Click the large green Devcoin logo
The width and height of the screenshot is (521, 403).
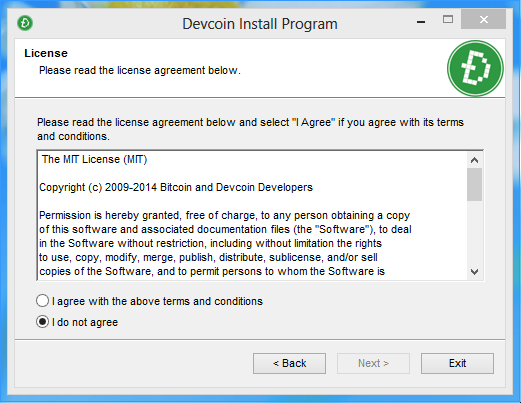coord(475,68)
